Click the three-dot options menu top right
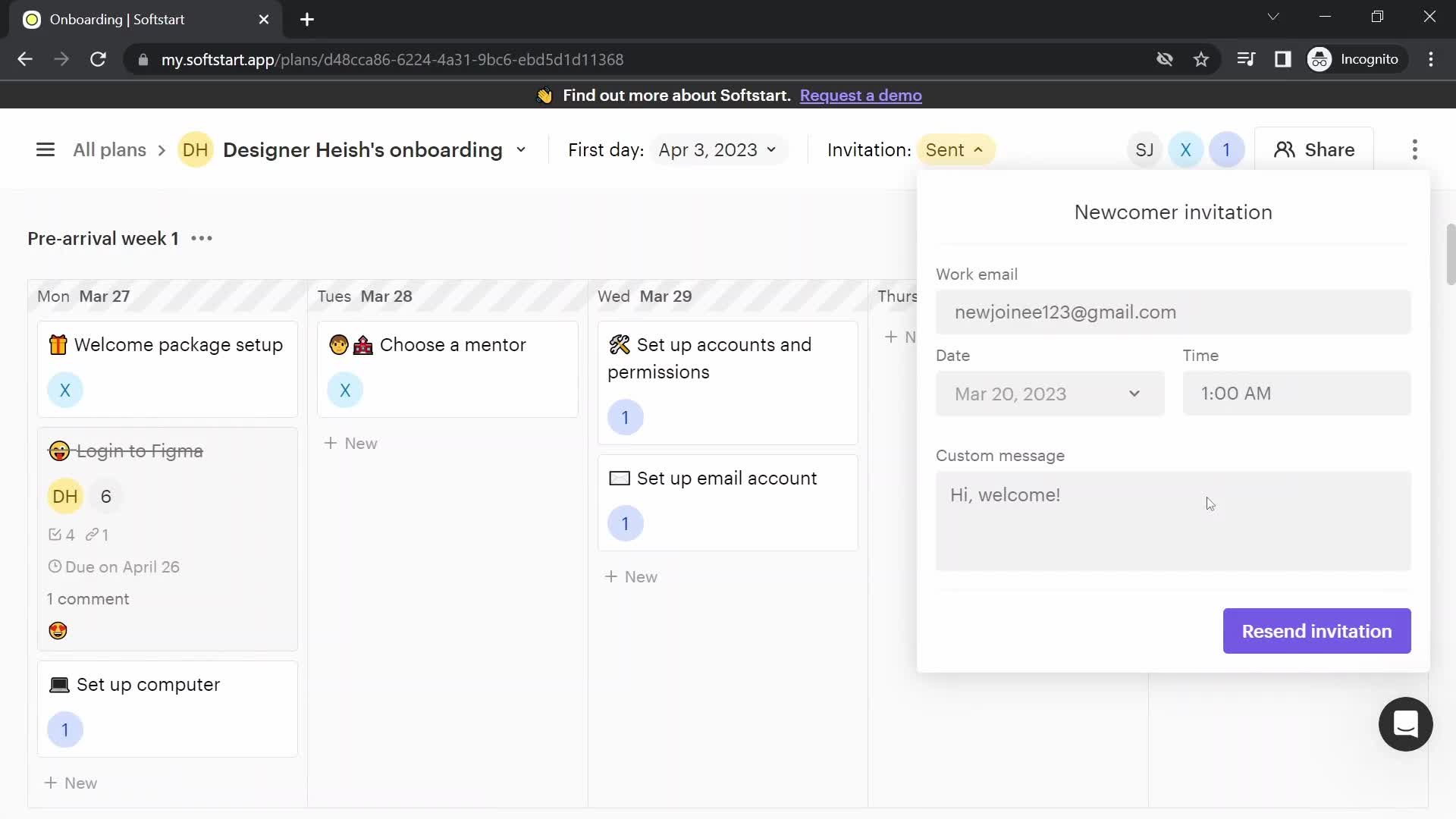Viewport: 1456px width, 819px height. coord(1414,149)
